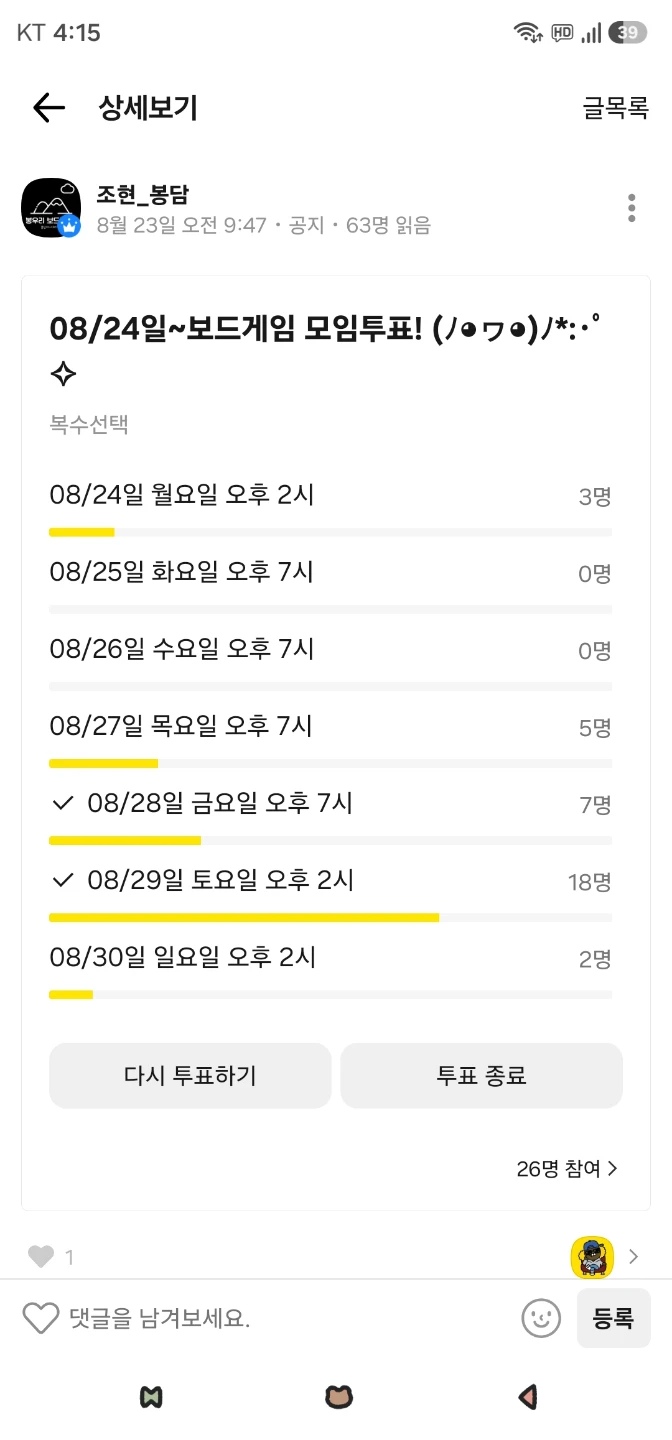The height and width of the screenshot is (1440, 672).
Task: Tap the 등록 submit button
Action: 613,1318
